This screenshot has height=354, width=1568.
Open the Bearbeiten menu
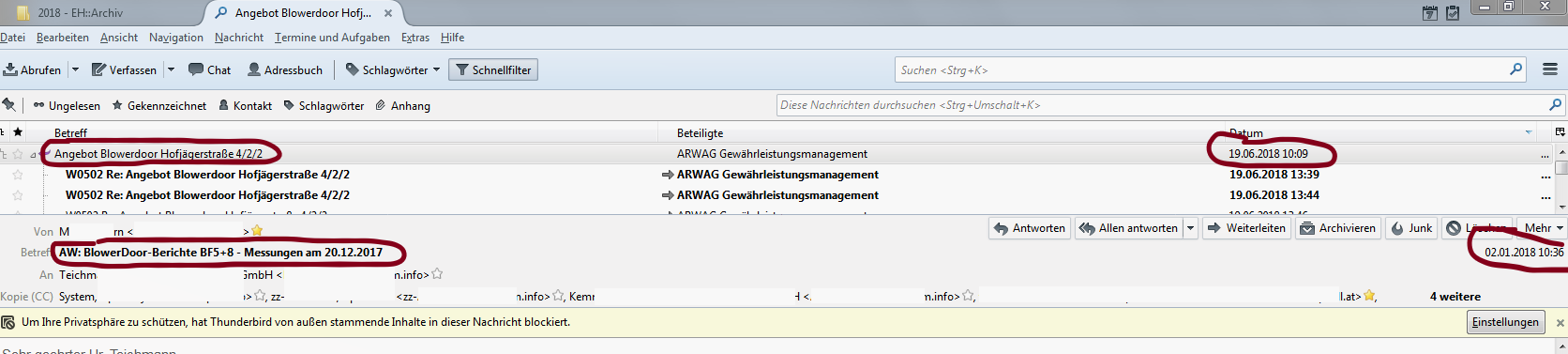[63, 38]
